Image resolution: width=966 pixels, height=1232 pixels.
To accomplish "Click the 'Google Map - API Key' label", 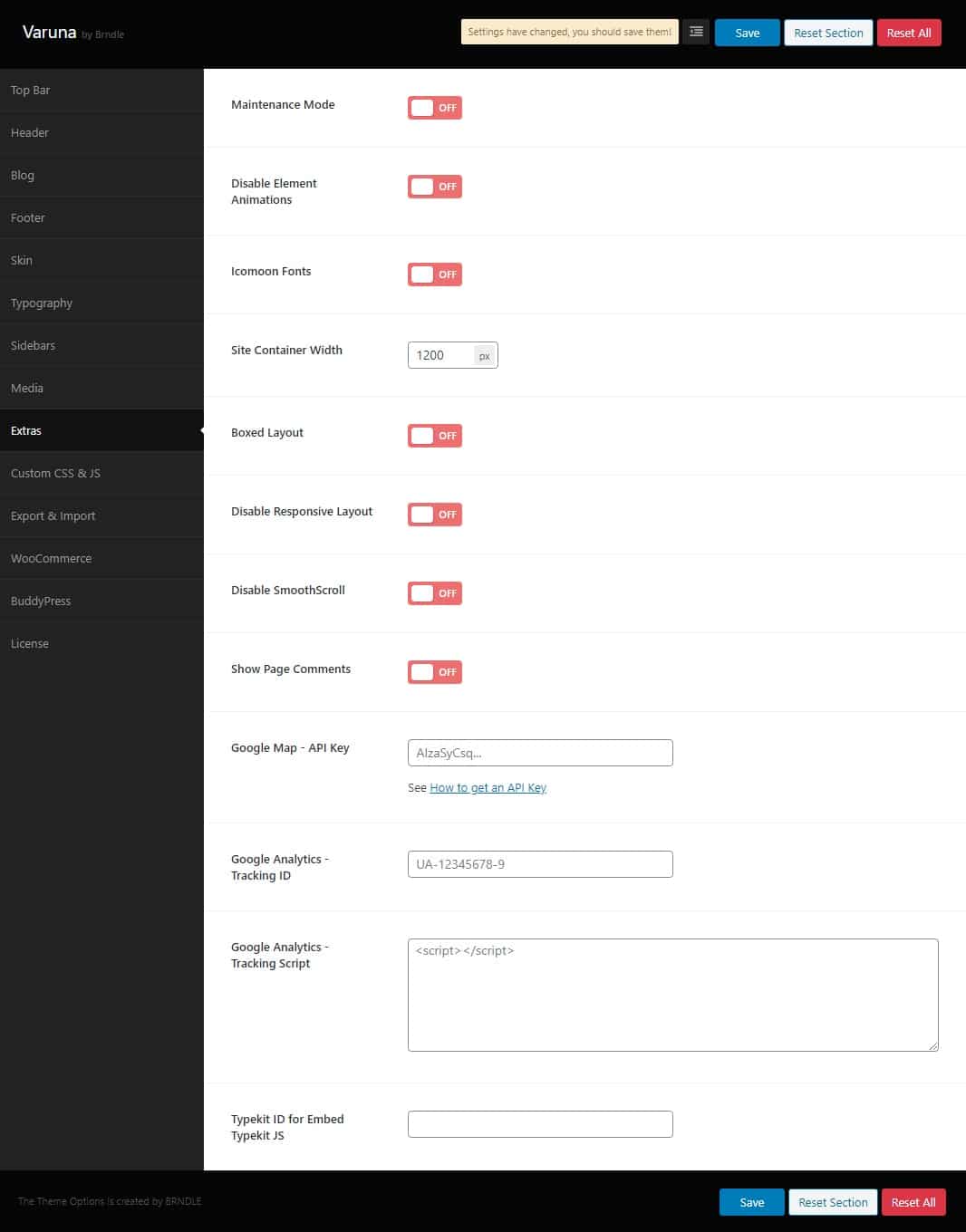I will click(290, 748).
